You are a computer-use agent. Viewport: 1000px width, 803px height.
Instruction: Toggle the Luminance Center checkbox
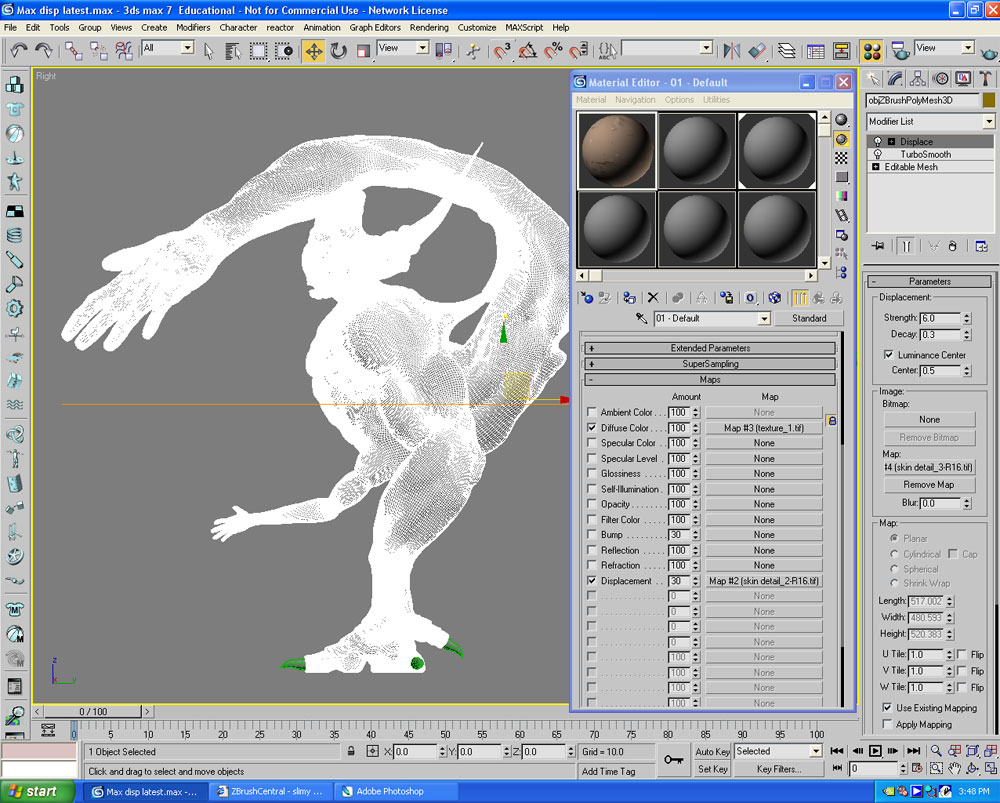(x=888, y=354)
